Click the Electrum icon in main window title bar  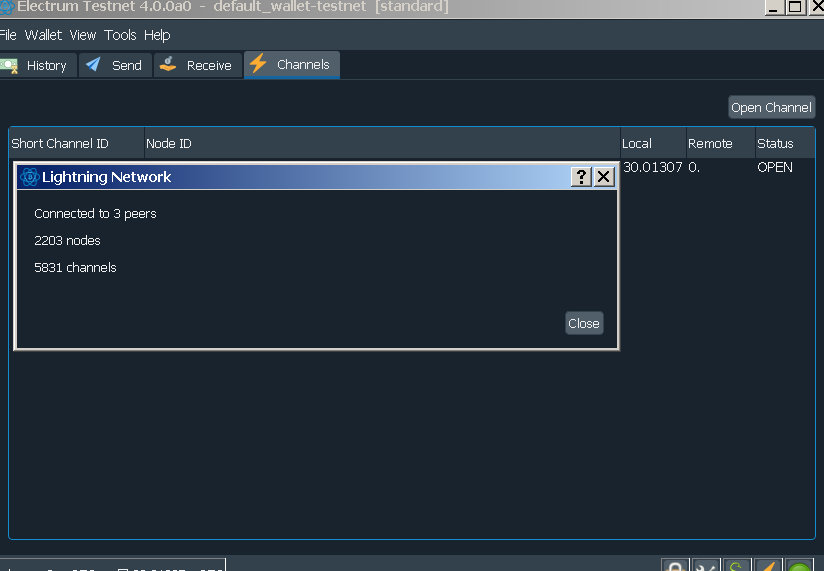click(x=7, y=7)
